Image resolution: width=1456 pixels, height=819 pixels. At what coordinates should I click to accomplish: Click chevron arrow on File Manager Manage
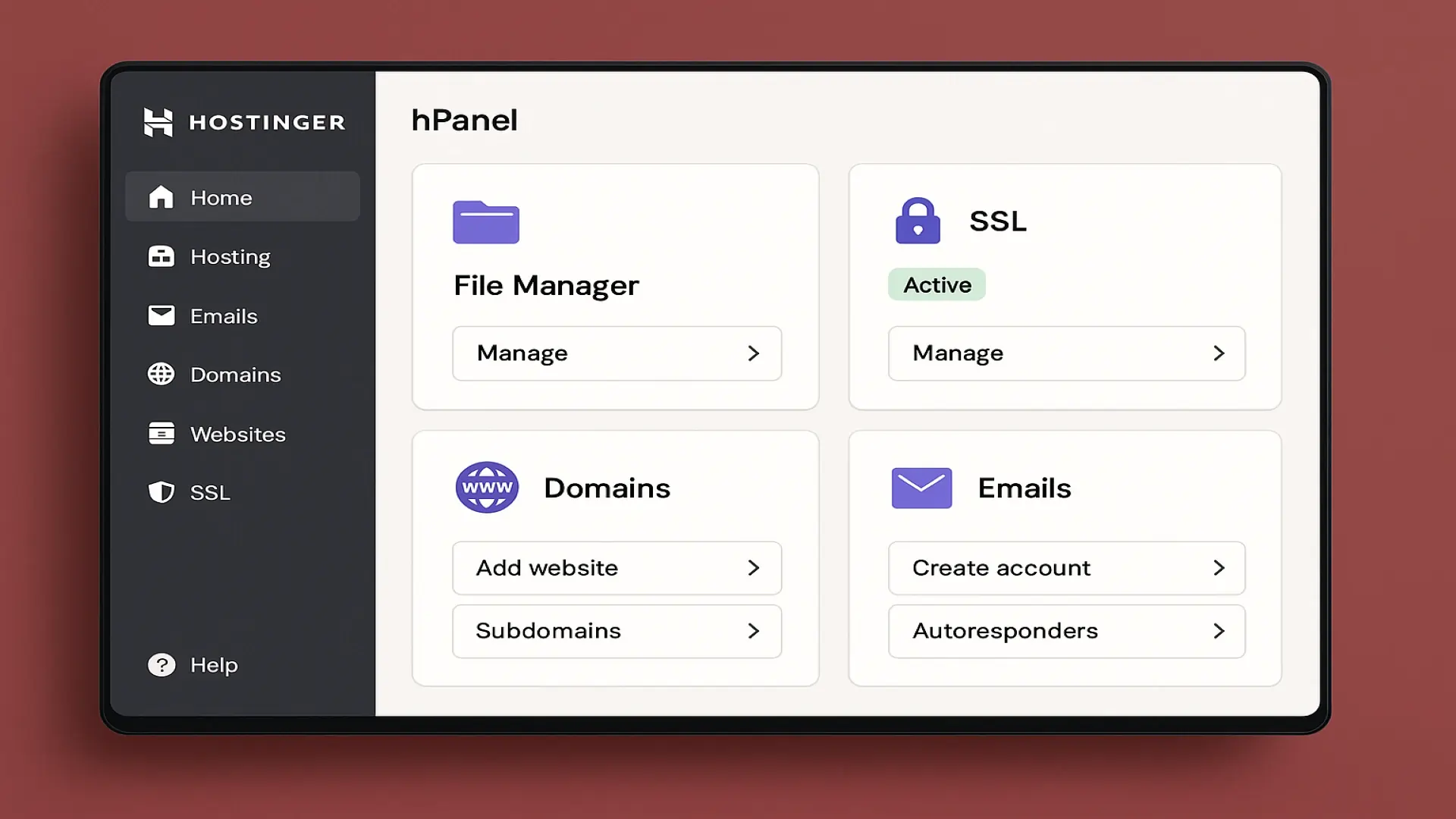point(753,353)
